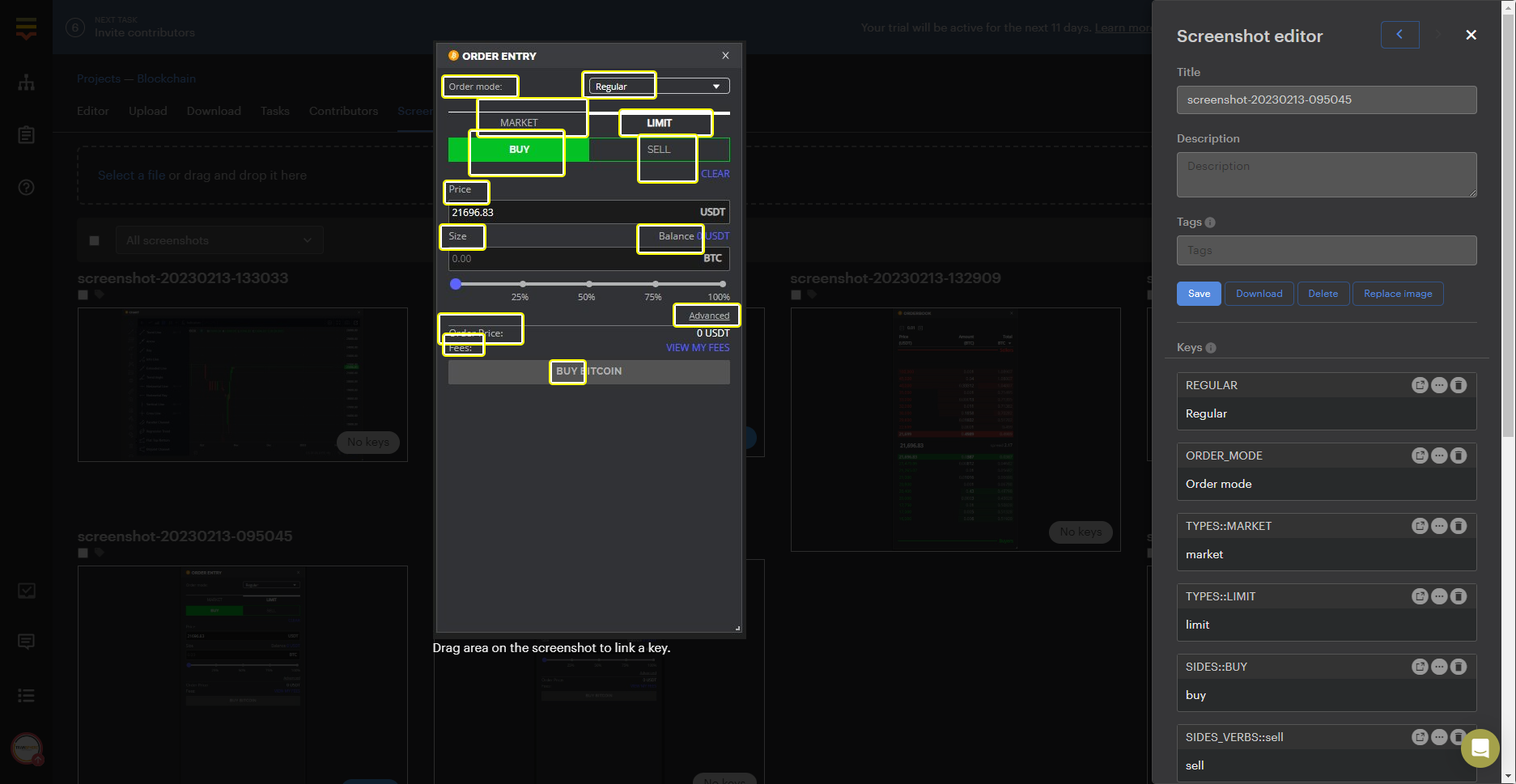Open the Learn more link in the banner
Viewport: 1516px width, 784px height.
[x=1123, y=27]
